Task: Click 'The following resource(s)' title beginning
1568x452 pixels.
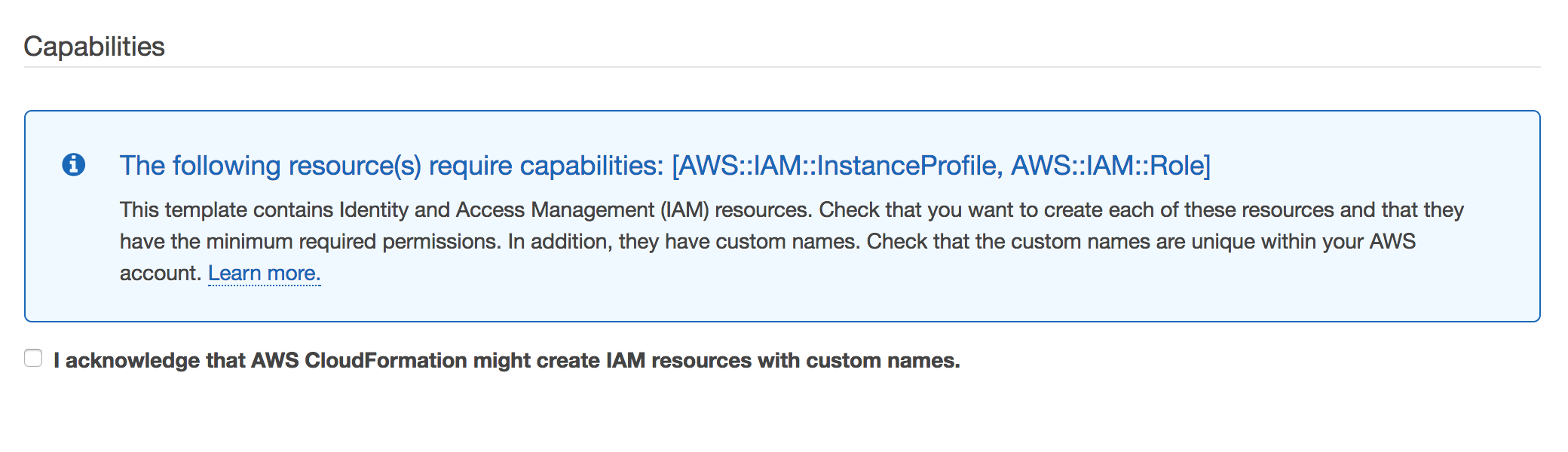Action: [x=271, y=165]
